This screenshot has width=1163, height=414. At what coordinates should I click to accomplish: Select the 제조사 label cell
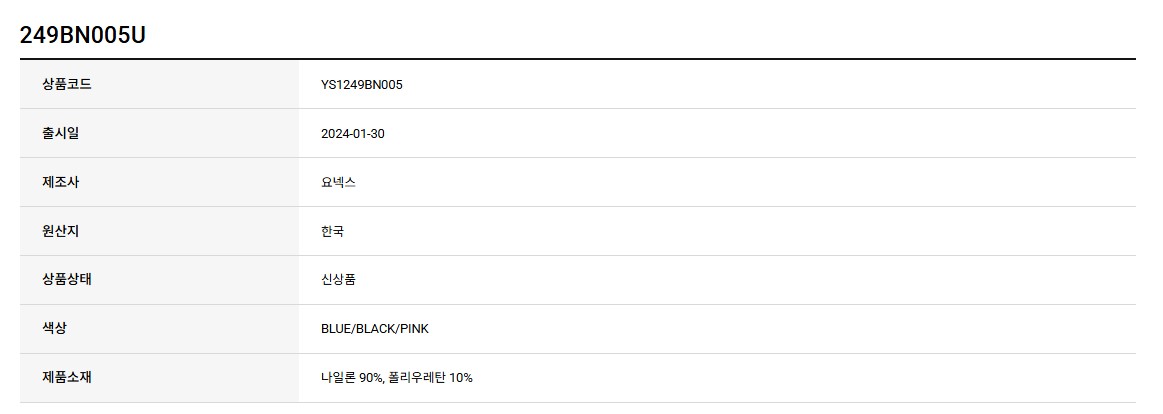pyautogui.click(x=159, y=183)
